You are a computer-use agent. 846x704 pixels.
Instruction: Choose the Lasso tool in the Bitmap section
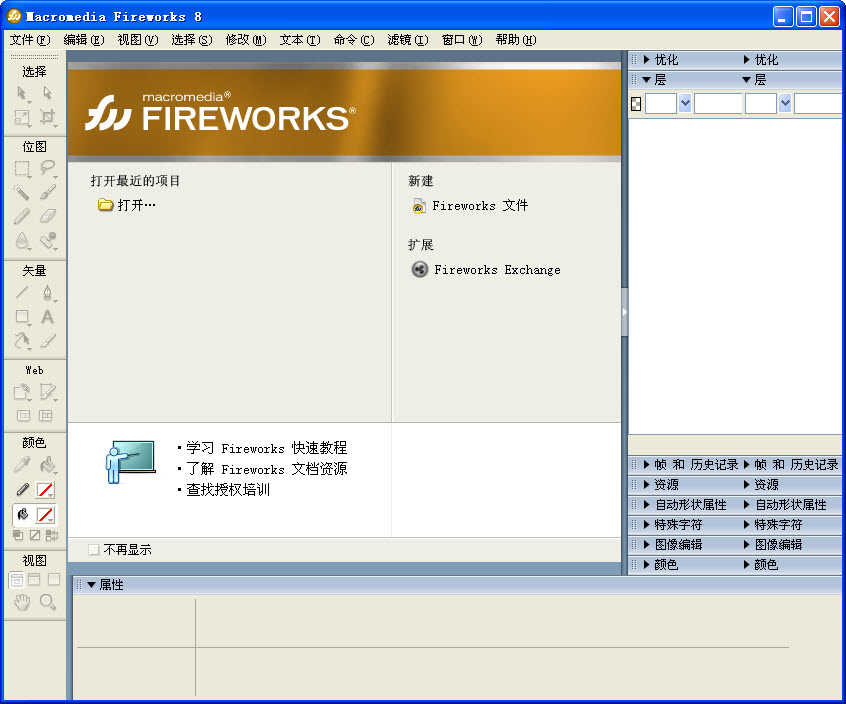click(x=48, y=168)
